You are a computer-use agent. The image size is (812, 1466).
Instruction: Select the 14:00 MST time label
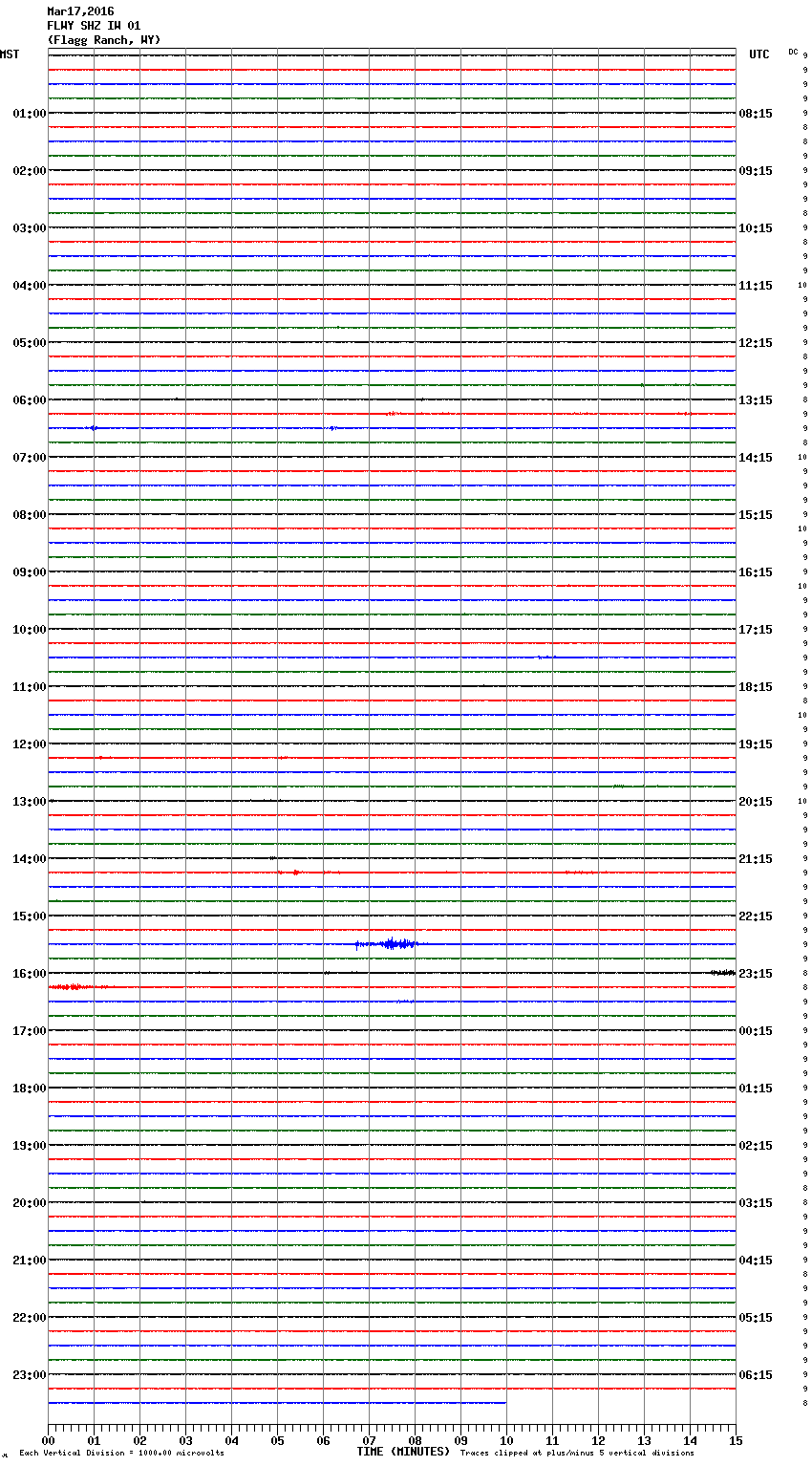point(29,859)
